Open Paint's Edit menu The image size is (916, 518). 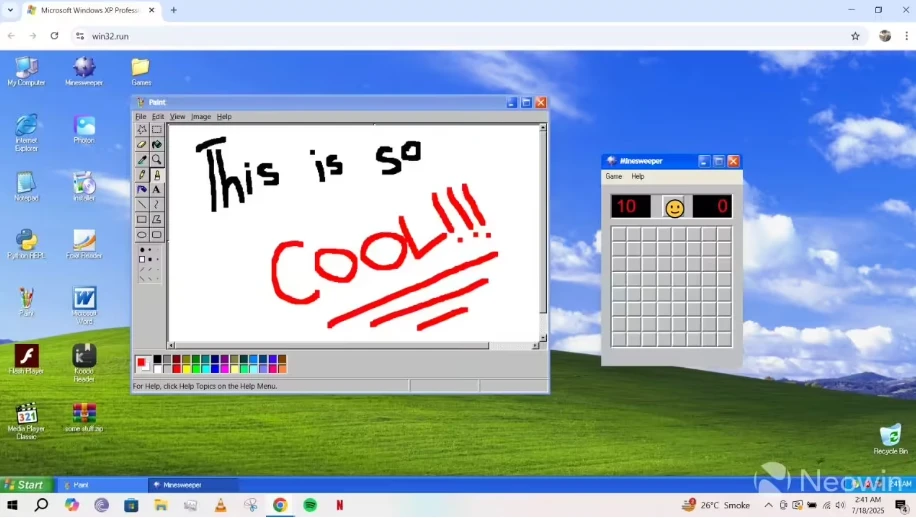coord(158,117)
